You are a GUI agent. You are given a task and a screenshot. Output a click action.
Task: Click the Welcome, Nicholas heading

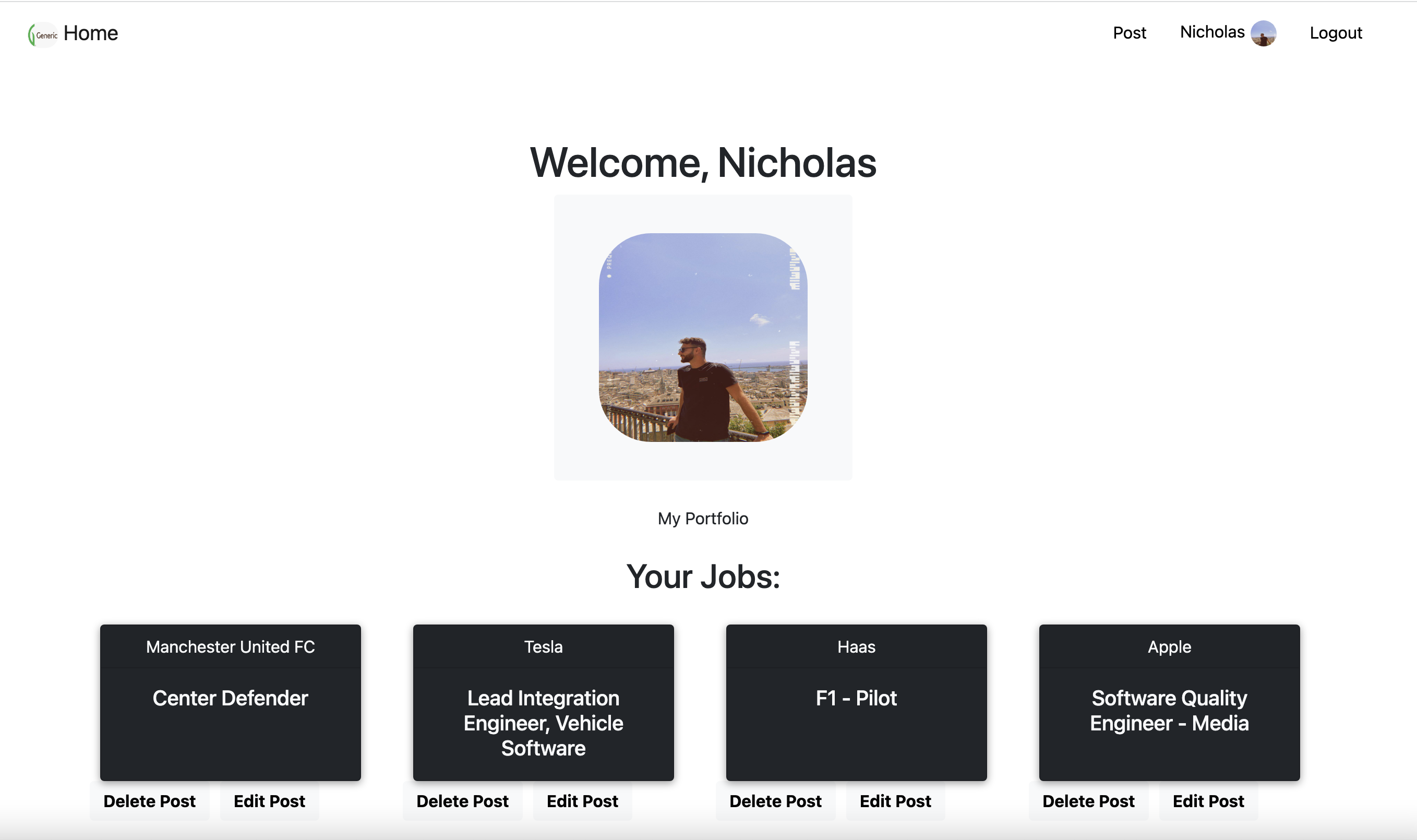pos(703,163)
